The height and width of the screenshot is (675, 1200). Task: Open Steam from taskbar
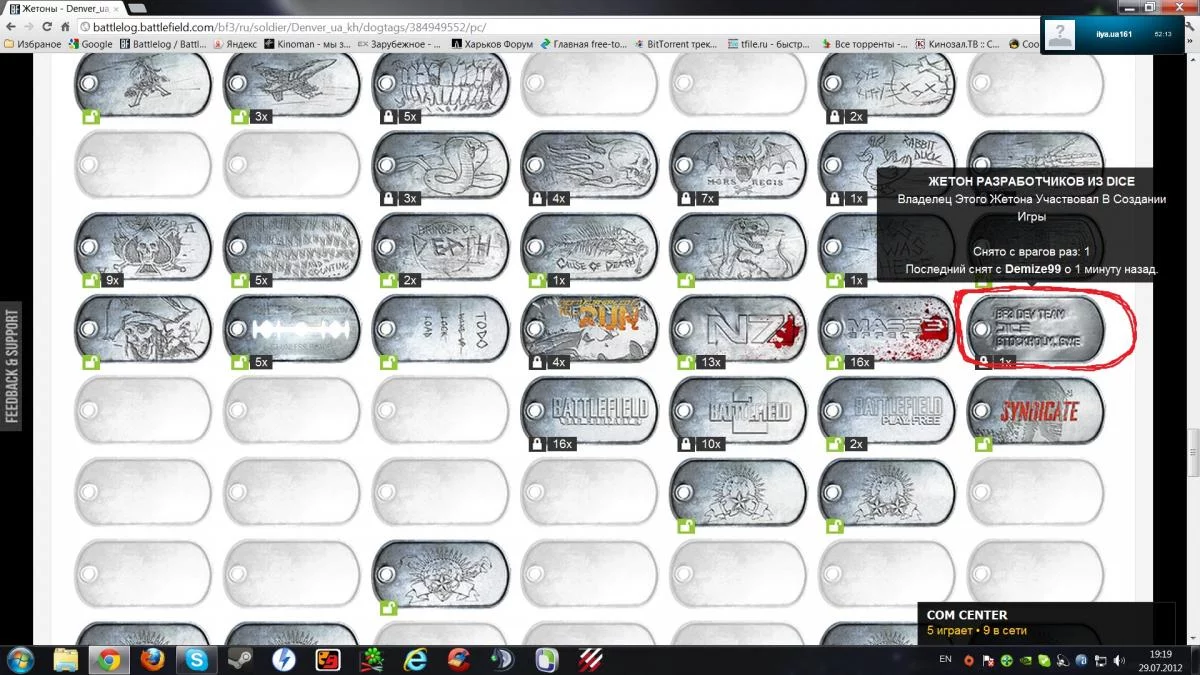(x=238, y=660)
